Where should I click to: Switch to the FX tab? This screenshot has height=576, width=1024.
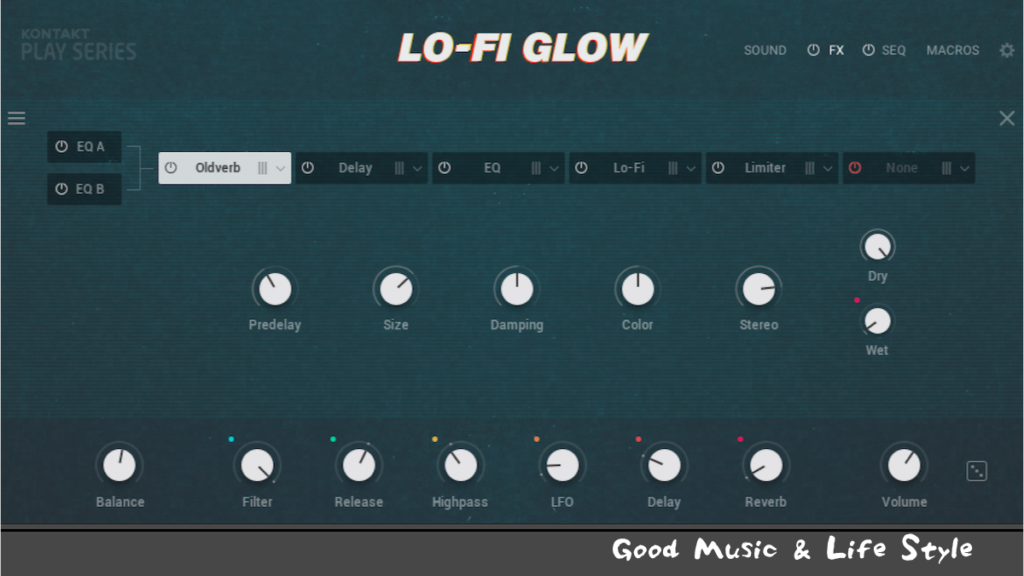pos(837,50)
